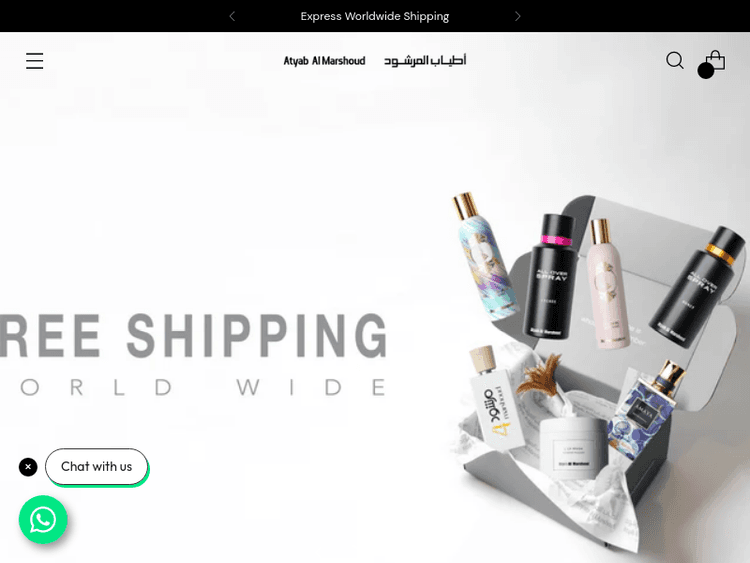Image resolution: width=750 pixels, height=563 pixels.
Task: Click the Chat with us button
Action: pyautogui.click(x=97, y=466)
